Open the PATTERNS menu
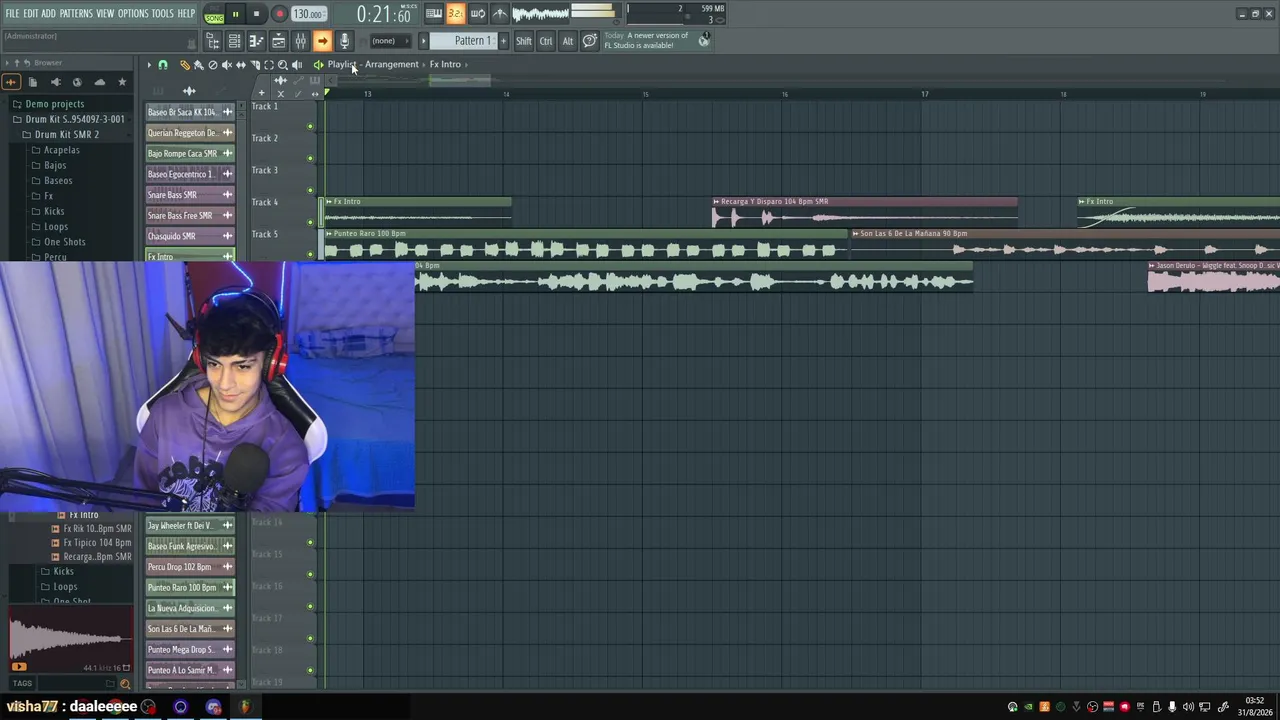The image size is (1280, 720). pyautogui.click(x=76, y=14)
